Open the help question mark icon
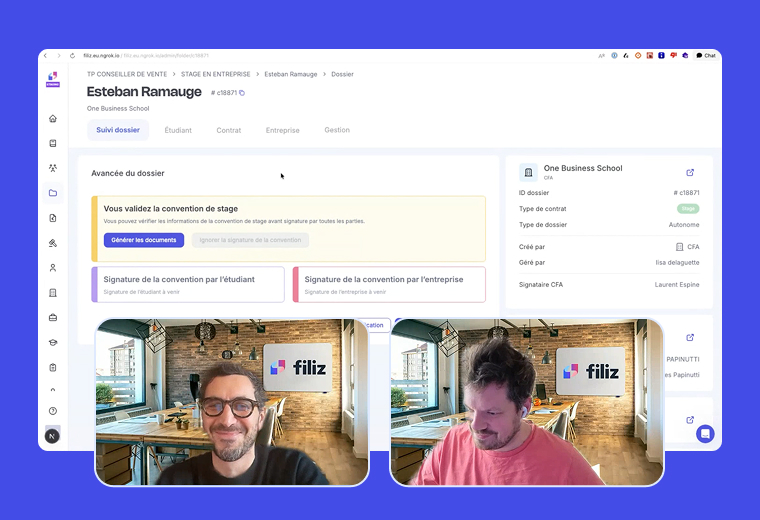The height and width of the screenshot is (520, 760). (x=53, y=411)
